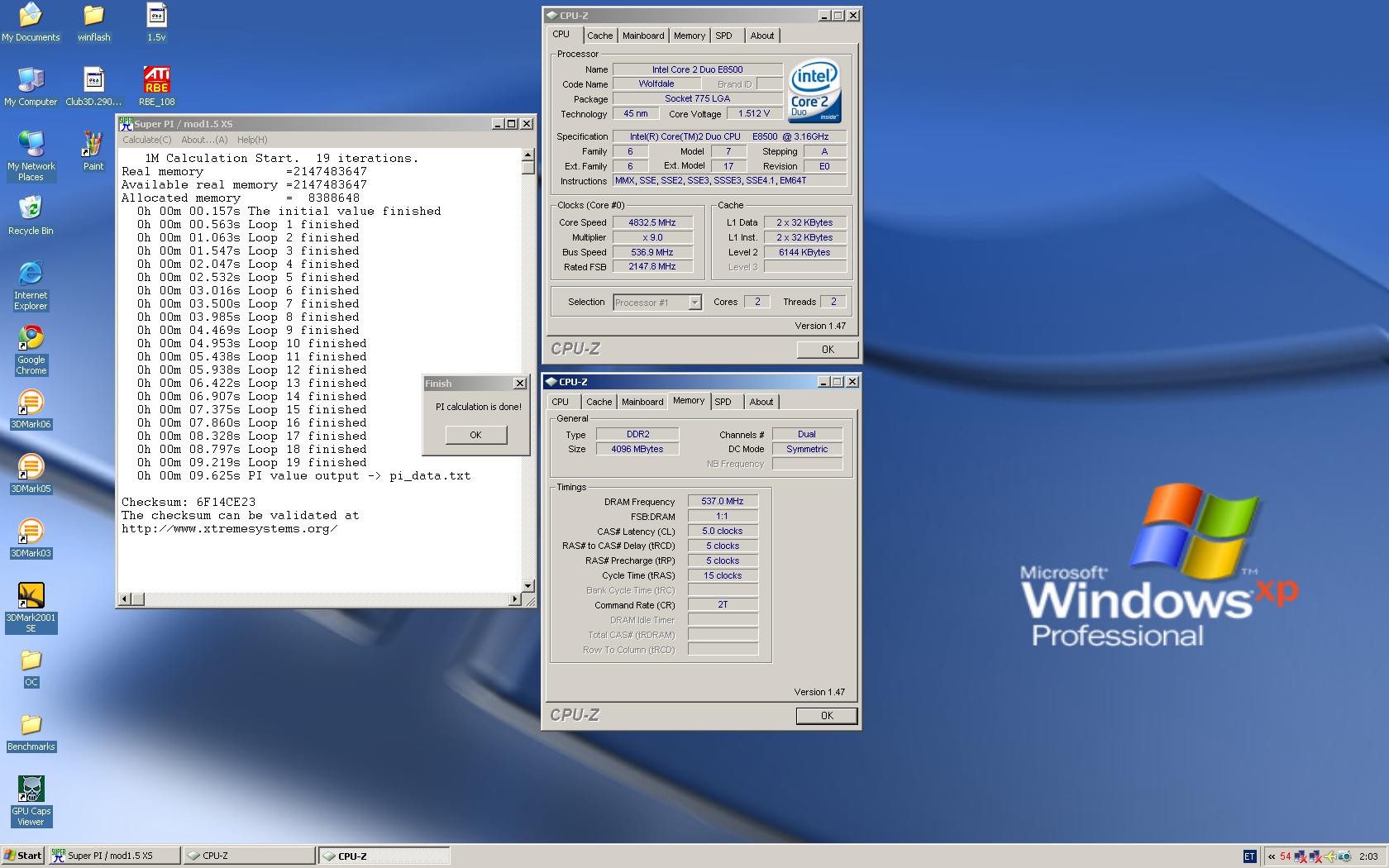This screenshot has width=1389, height=868.
Task: Click right arrow of Super PI horizontal scrollbar
Action: pos(515,599)
